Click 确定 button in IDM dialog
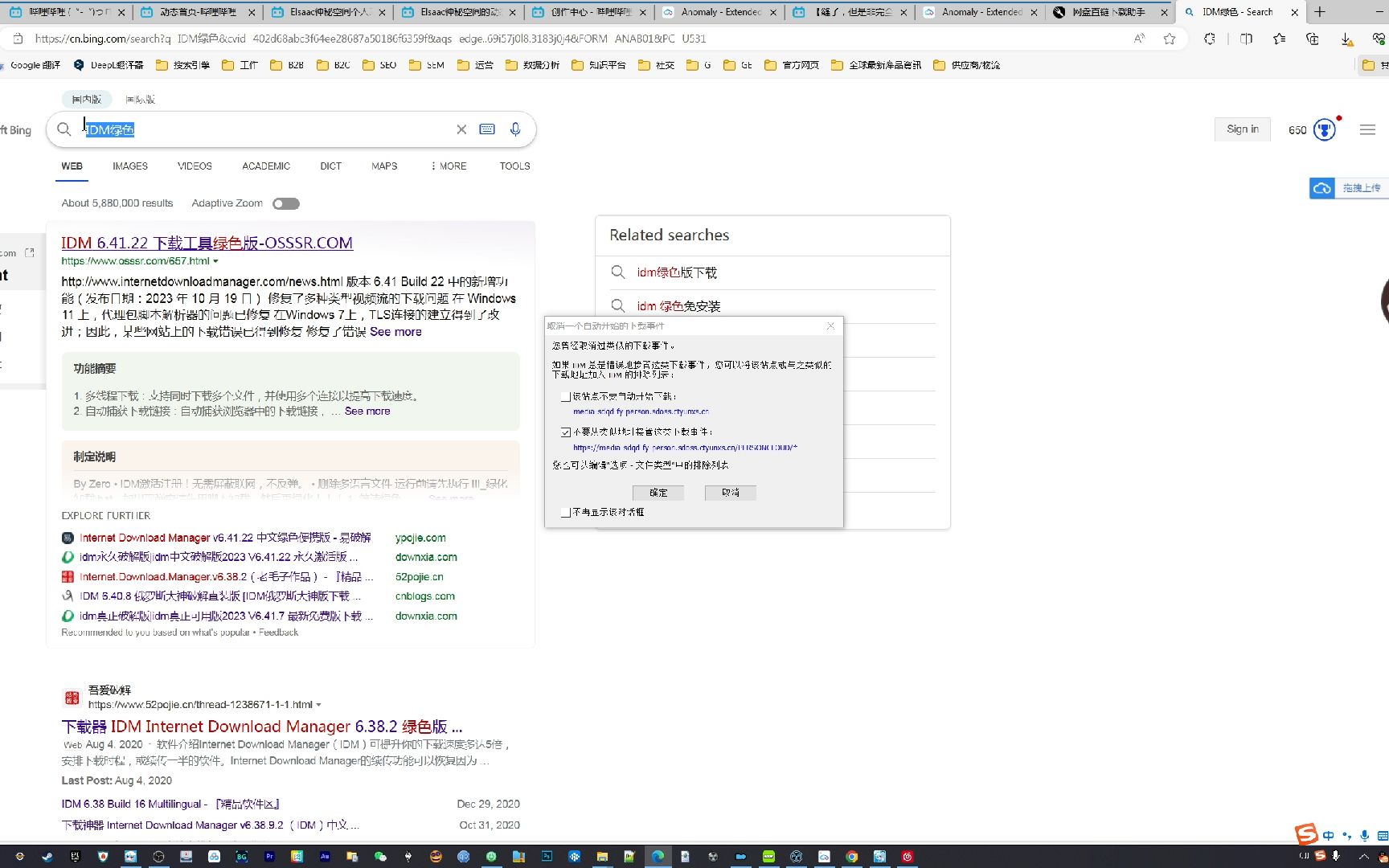The width and height of the screenshot is (1389, 868). [658, 493]
